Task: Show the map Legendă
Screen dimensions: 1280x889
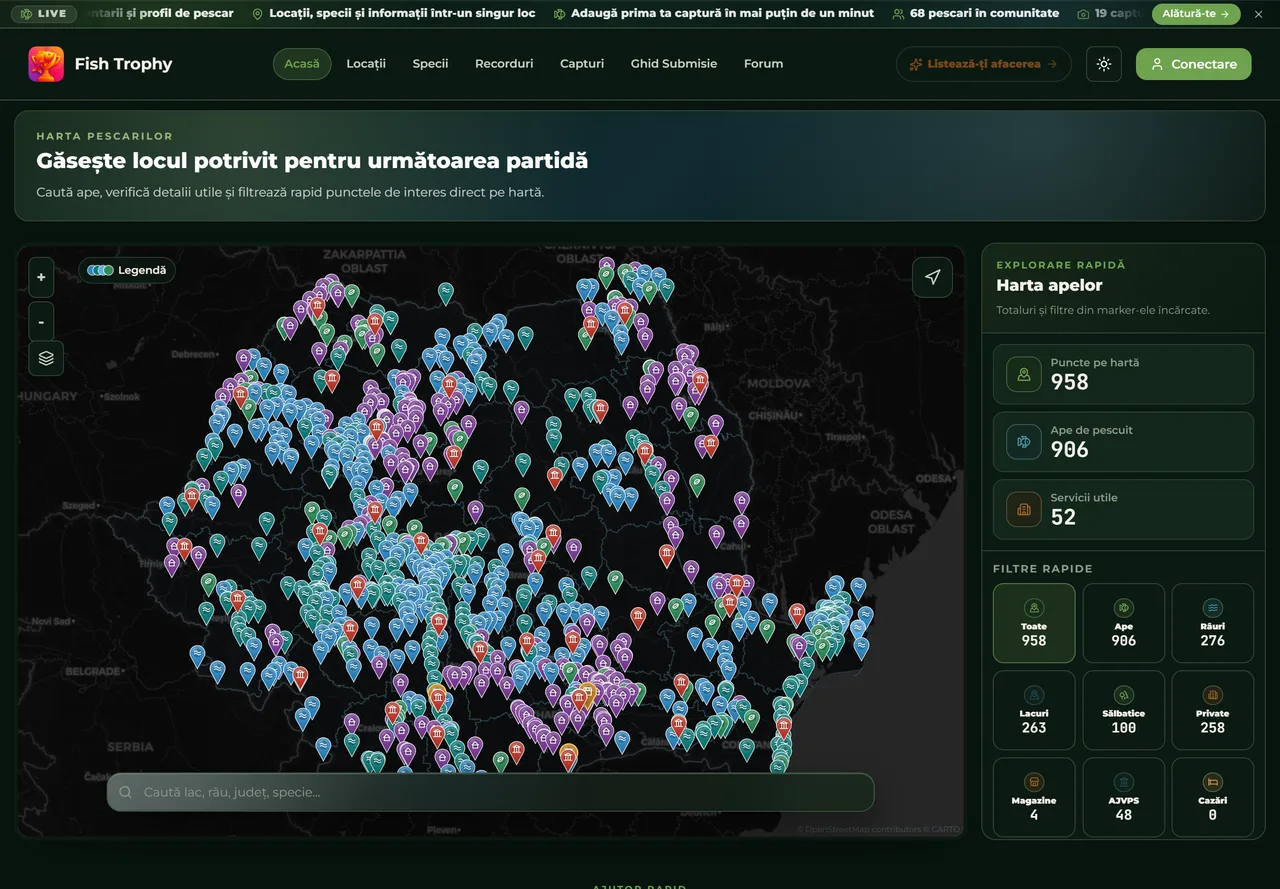Action: [x=127, y=270]
